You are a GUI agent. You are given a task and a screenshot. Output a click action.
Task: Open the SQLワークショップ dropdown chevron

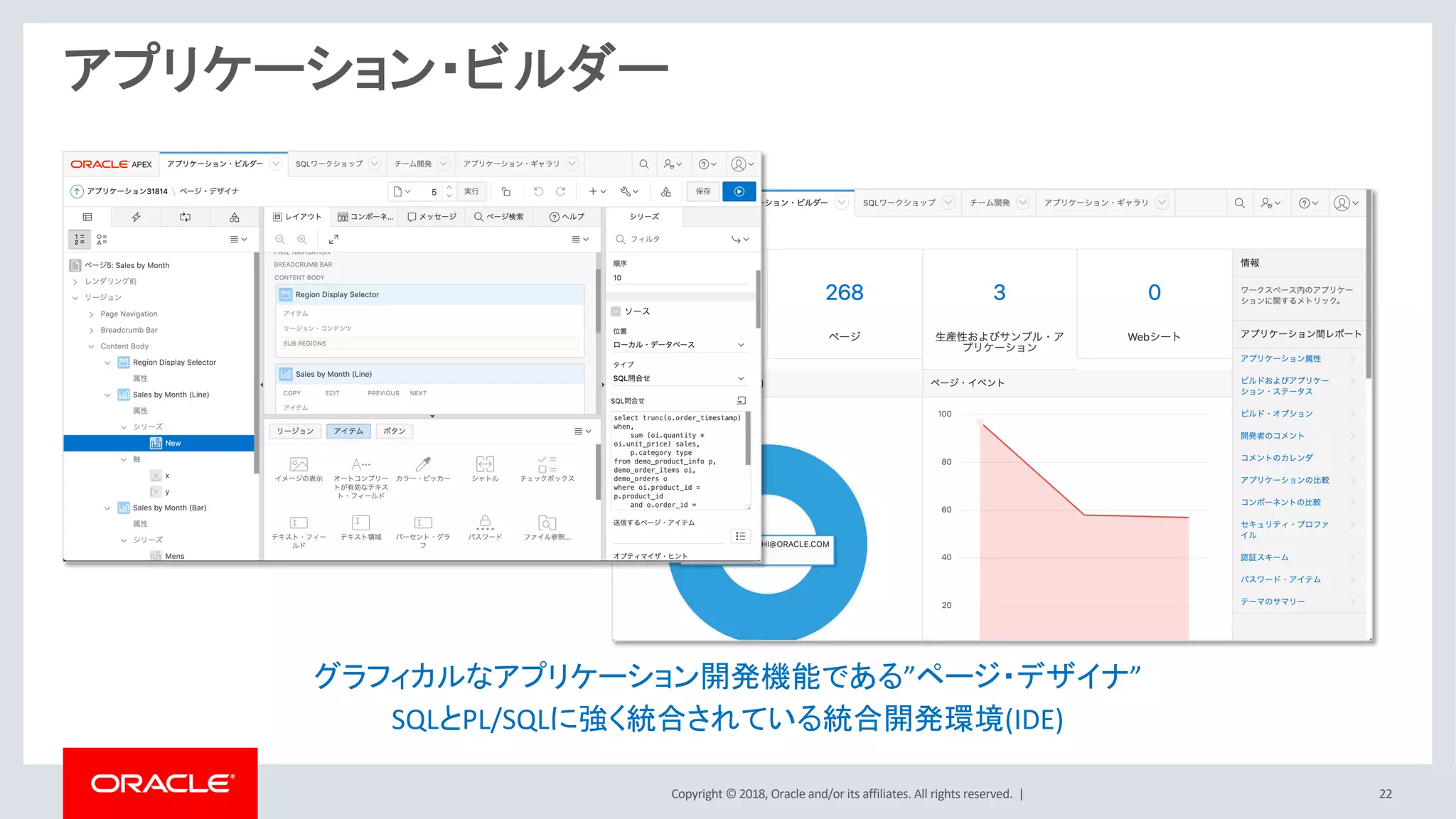pos(375,164)
